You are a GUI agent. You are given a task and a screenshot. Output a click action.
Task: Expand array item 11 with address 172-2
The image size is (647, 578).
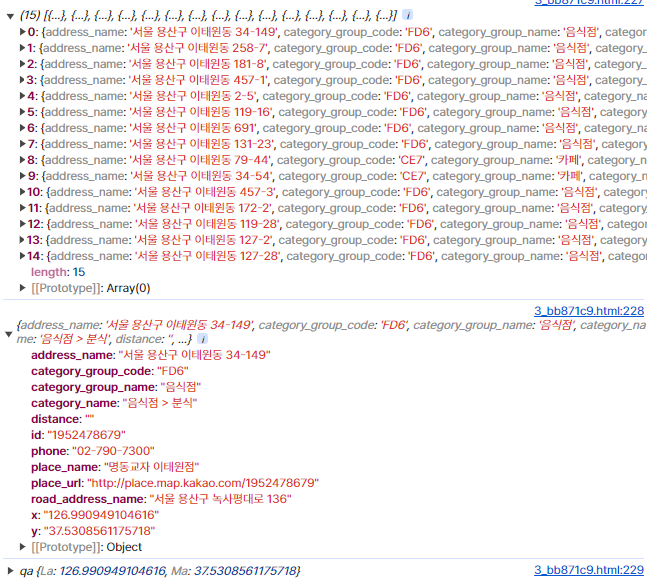pyautogui.click(x=23, y=208)
